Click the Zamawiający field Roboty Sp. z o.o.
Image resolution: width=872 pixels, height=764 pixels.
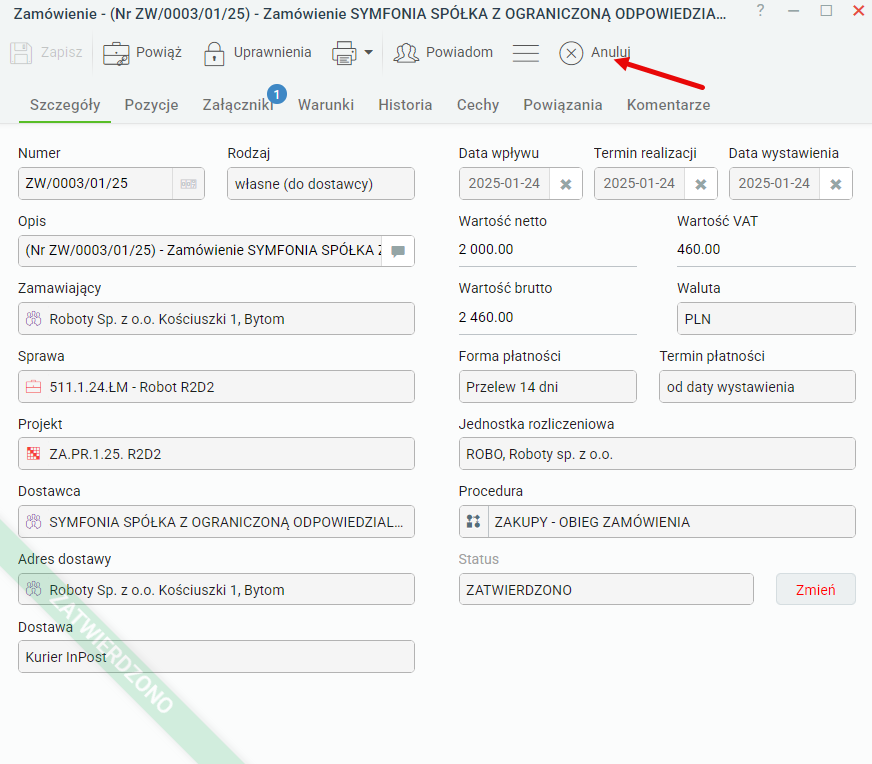(216, 319)
